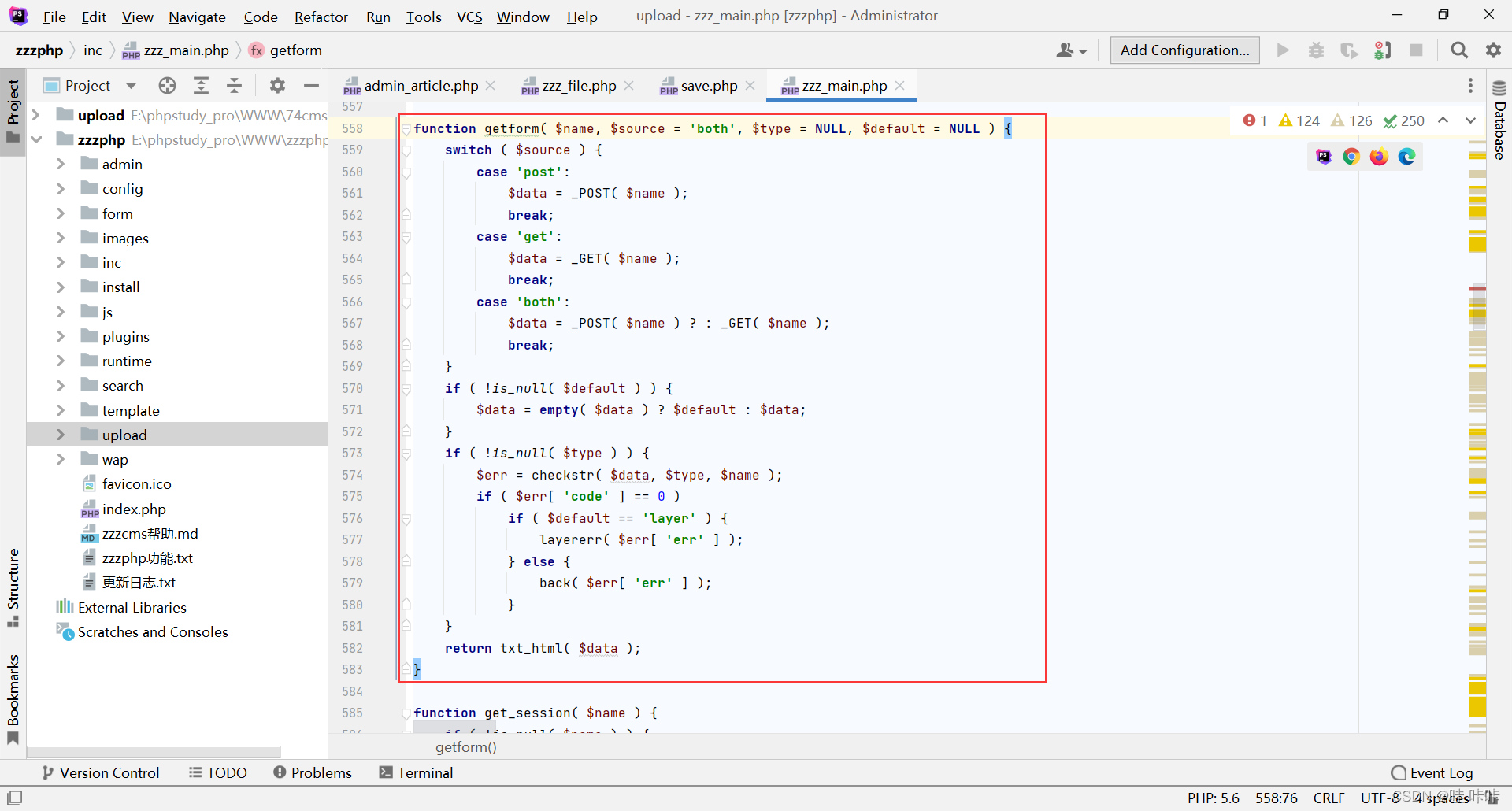Open the VCS menu

pyautogui.click(x=469, y=17)
